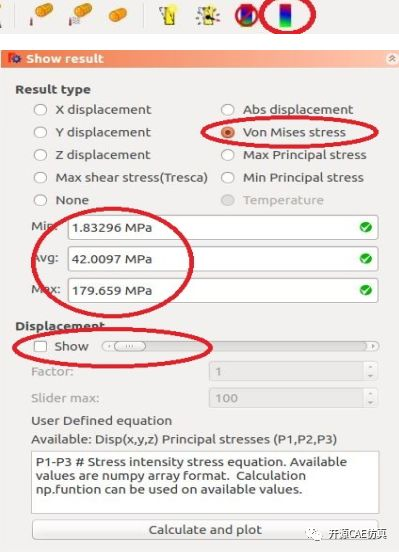Click the Calculate and plot button
Viewport: 399px width, 552px height.
[x=205, y=529]
